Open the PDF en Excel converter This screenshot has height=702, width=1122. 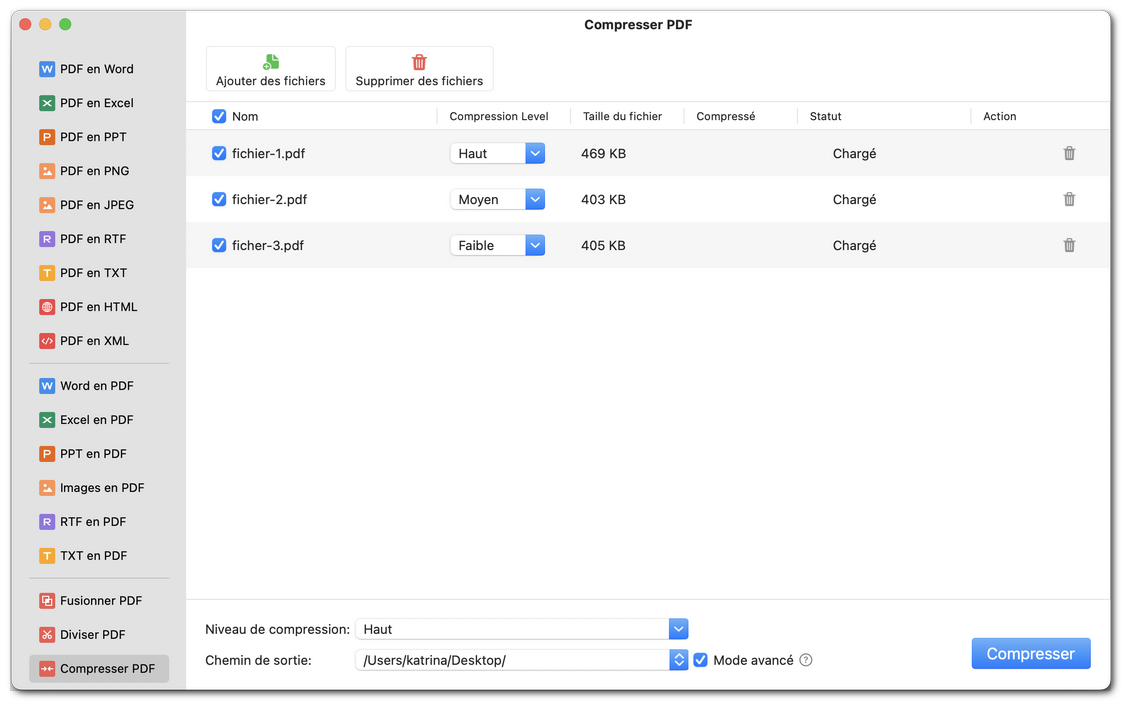point(46,102)
